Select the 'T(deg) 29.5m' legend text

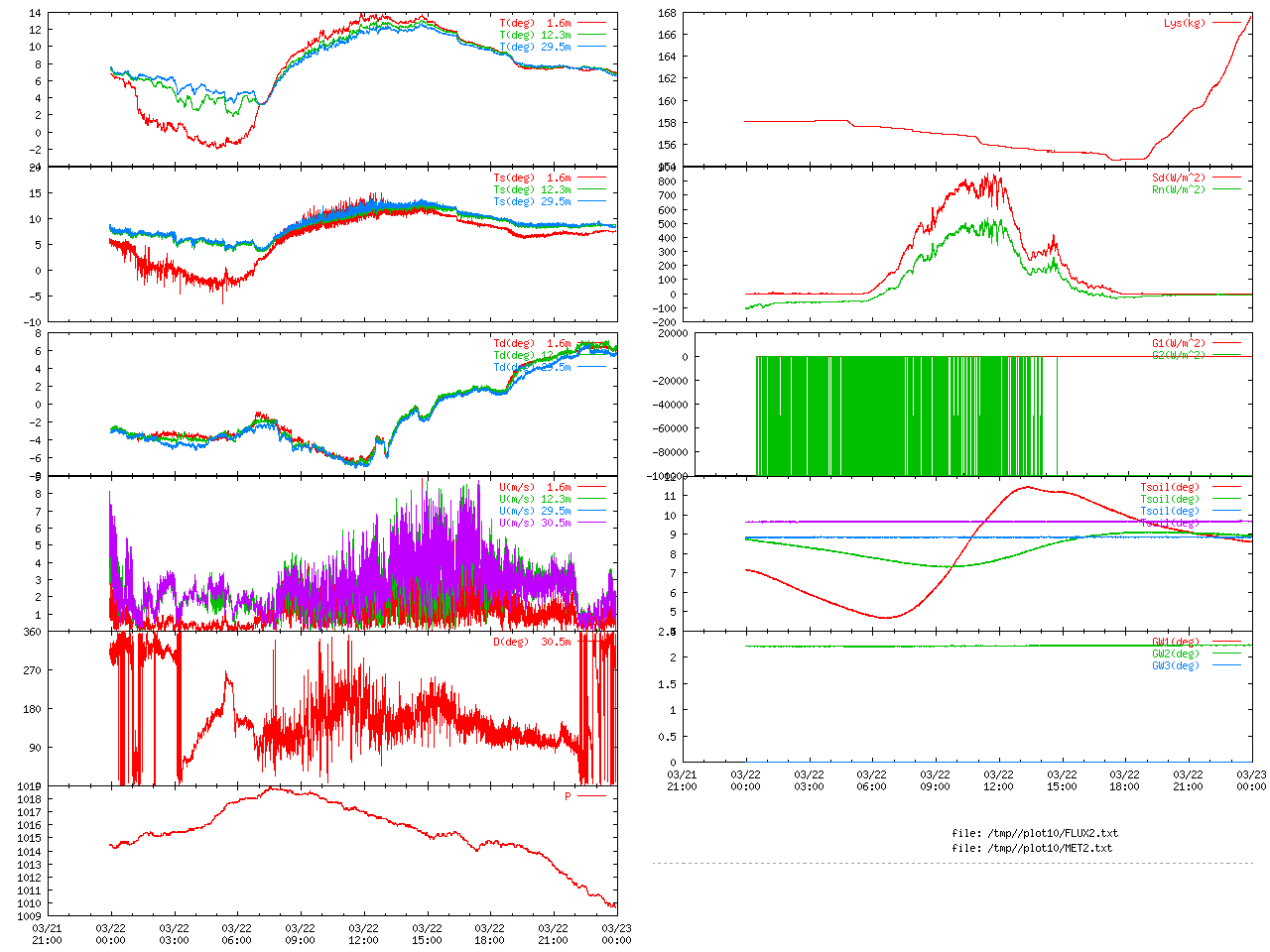pos(535,47)
